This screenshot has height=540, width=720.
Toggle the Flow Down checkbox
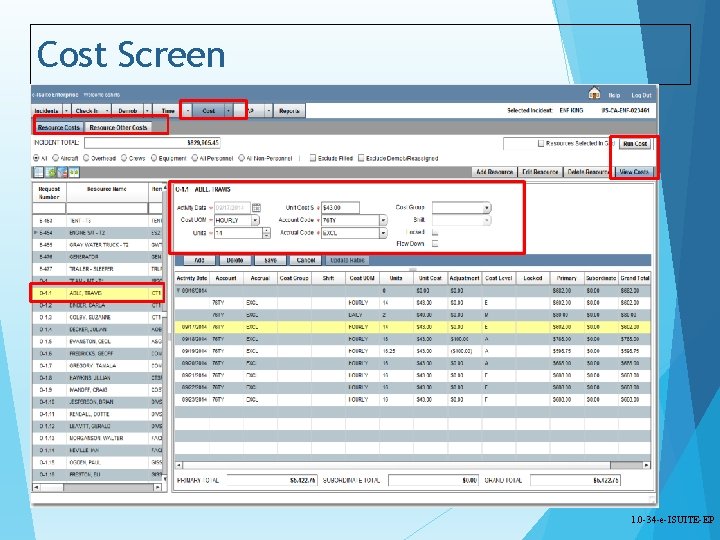pyautogui.click(x=434, y=244)
